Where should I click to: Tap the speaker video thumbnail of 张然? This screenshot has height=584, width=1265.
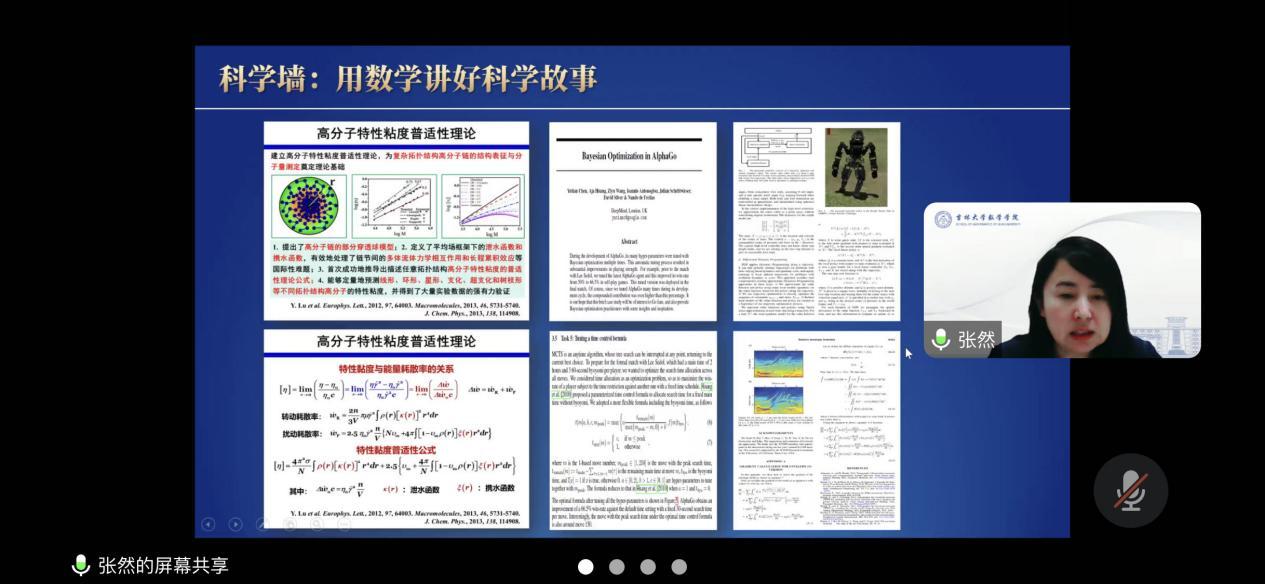pos(1061,280)
